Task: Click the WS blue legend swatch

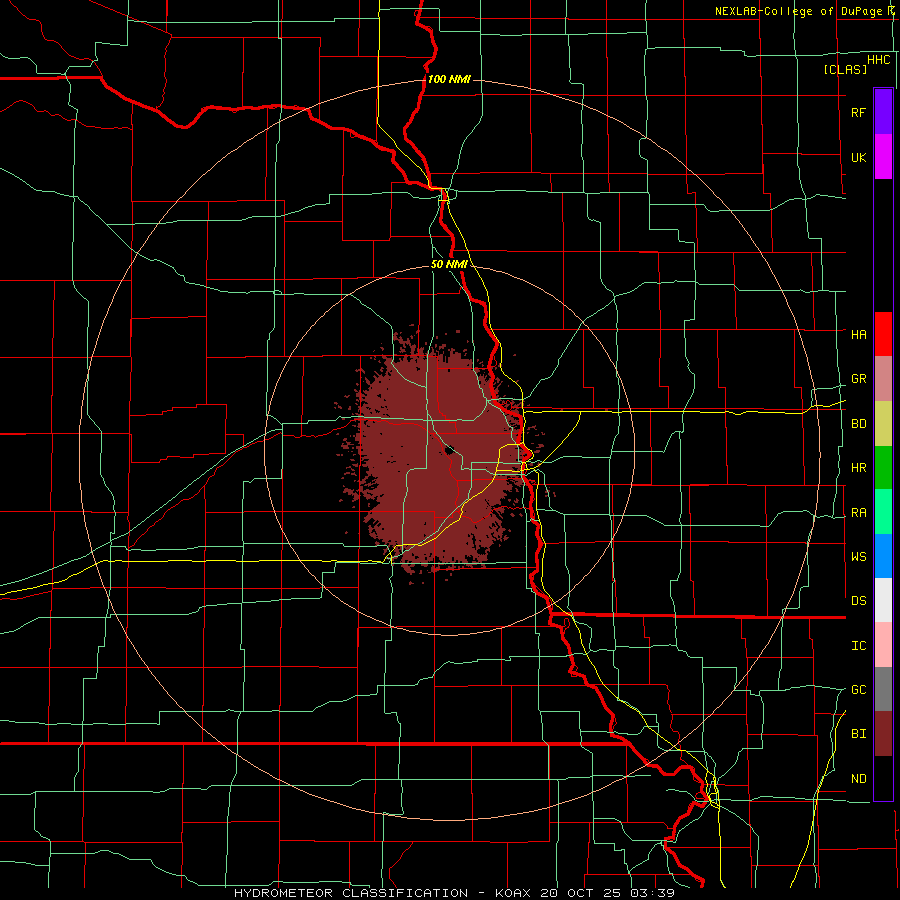Action: click(883, 556)
